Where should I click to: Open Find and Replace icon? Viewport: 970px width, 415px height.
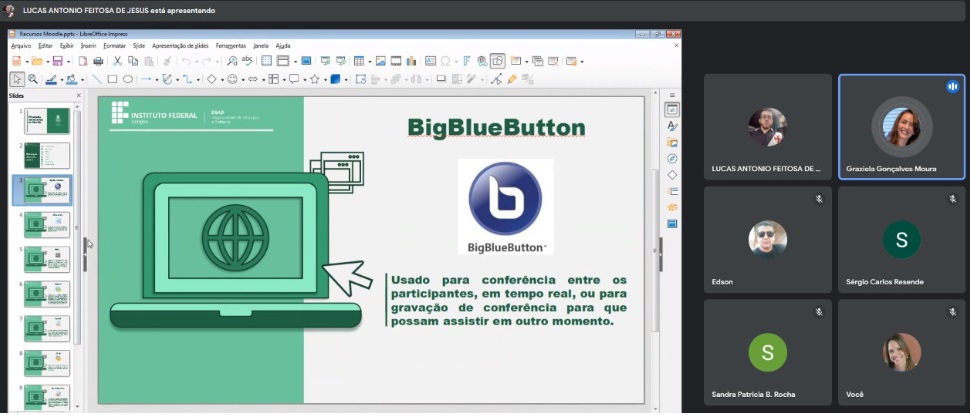232,61
